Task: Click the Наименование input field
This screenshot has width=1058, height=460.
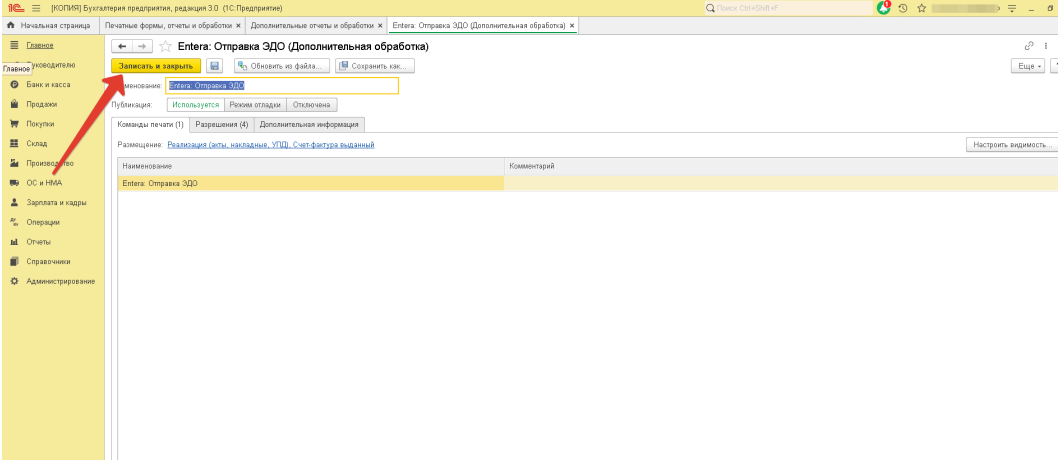Action: (x=282, y=86)
